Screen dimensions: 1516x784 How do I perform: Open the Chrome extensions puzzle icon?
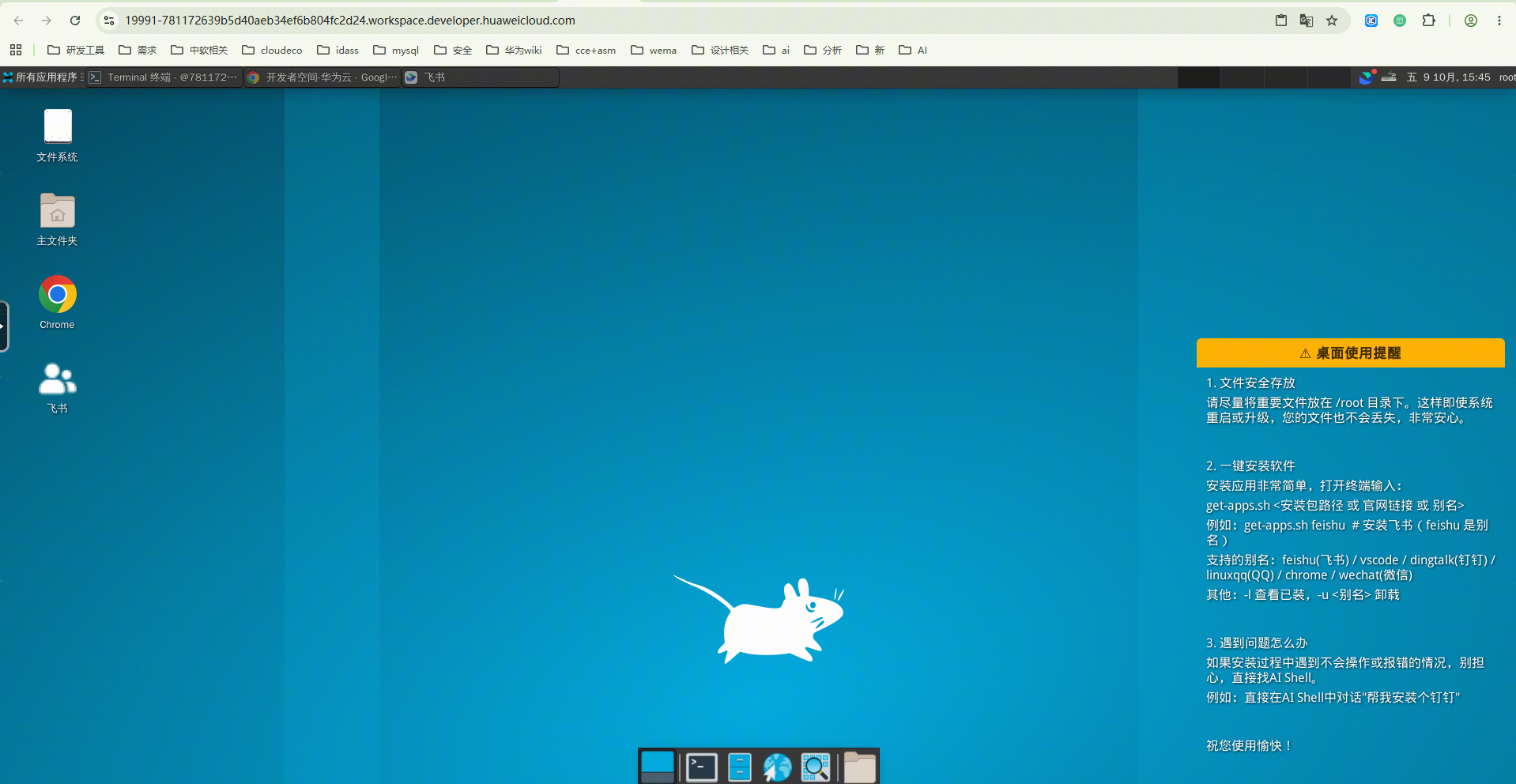click(x=1428, y=21)
